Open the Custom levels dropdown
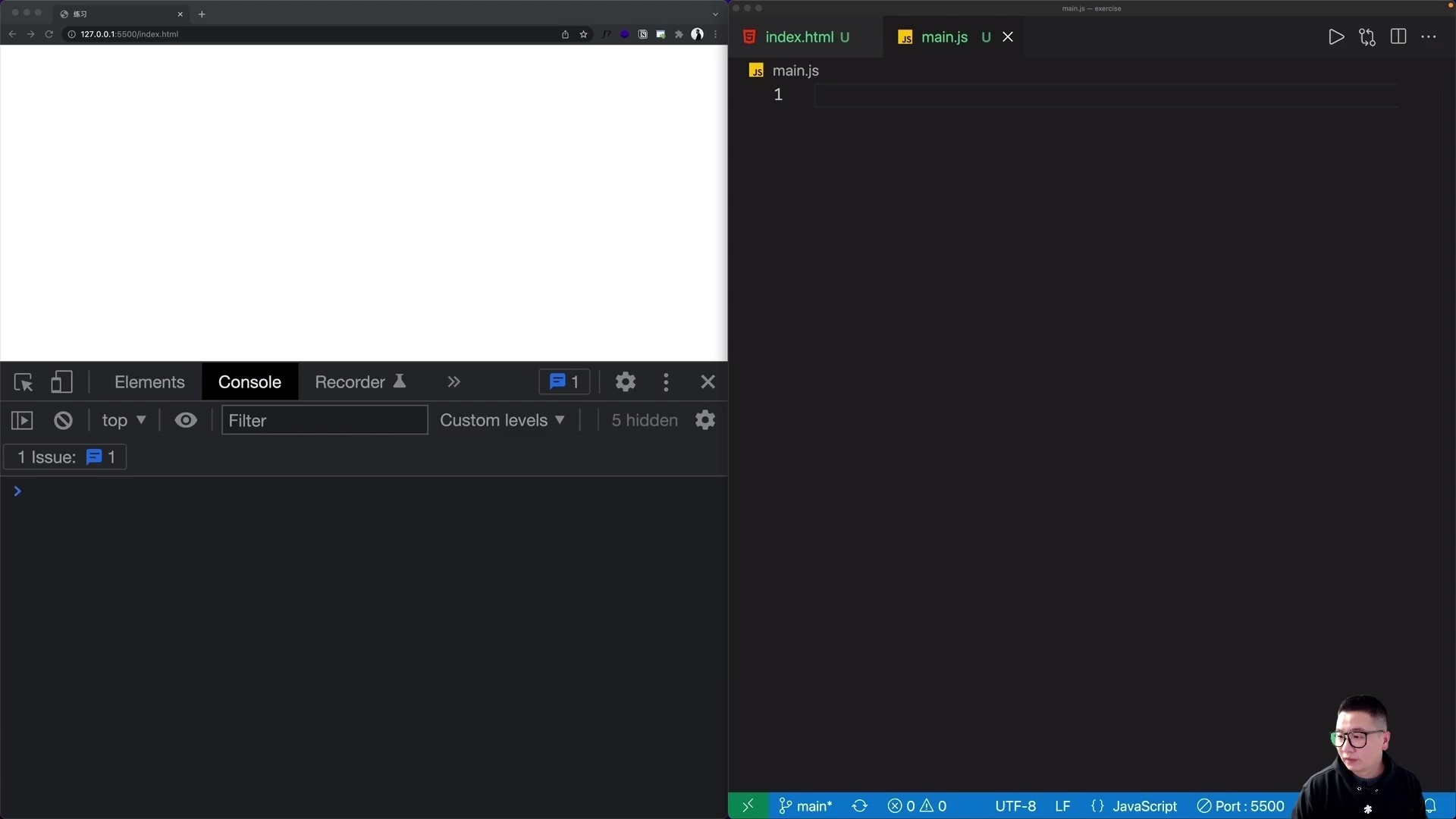 pos(502,420)
